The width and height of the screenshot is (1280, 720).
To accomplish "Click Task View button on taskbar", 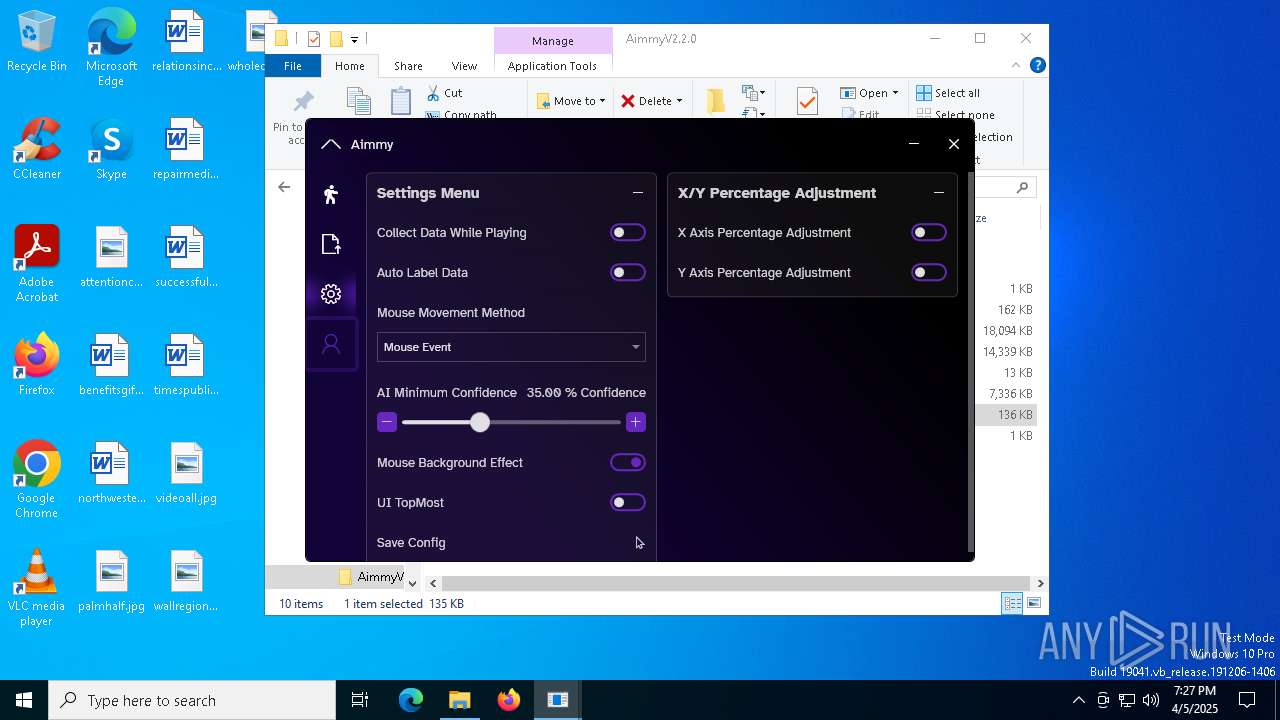I will click(x=360, y=700).
